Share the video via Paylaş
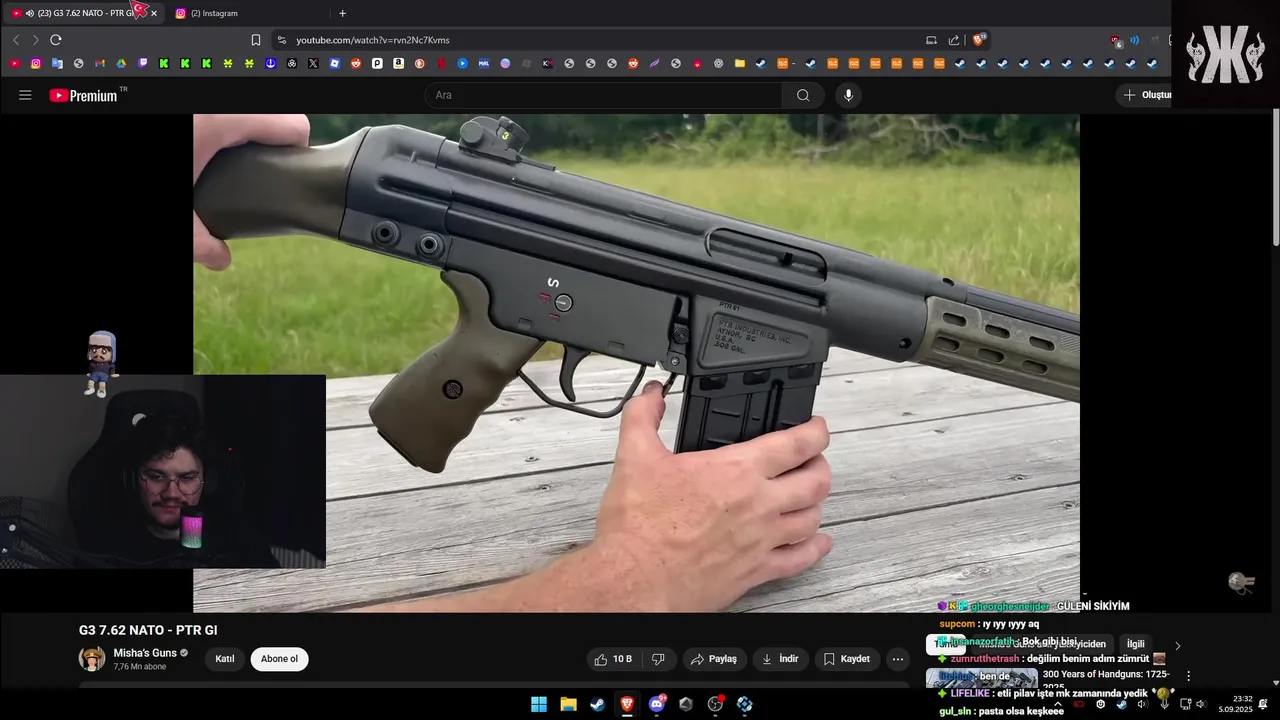Image resolution: width=1280 pixels, height=720 pixels. pos(714,659)
